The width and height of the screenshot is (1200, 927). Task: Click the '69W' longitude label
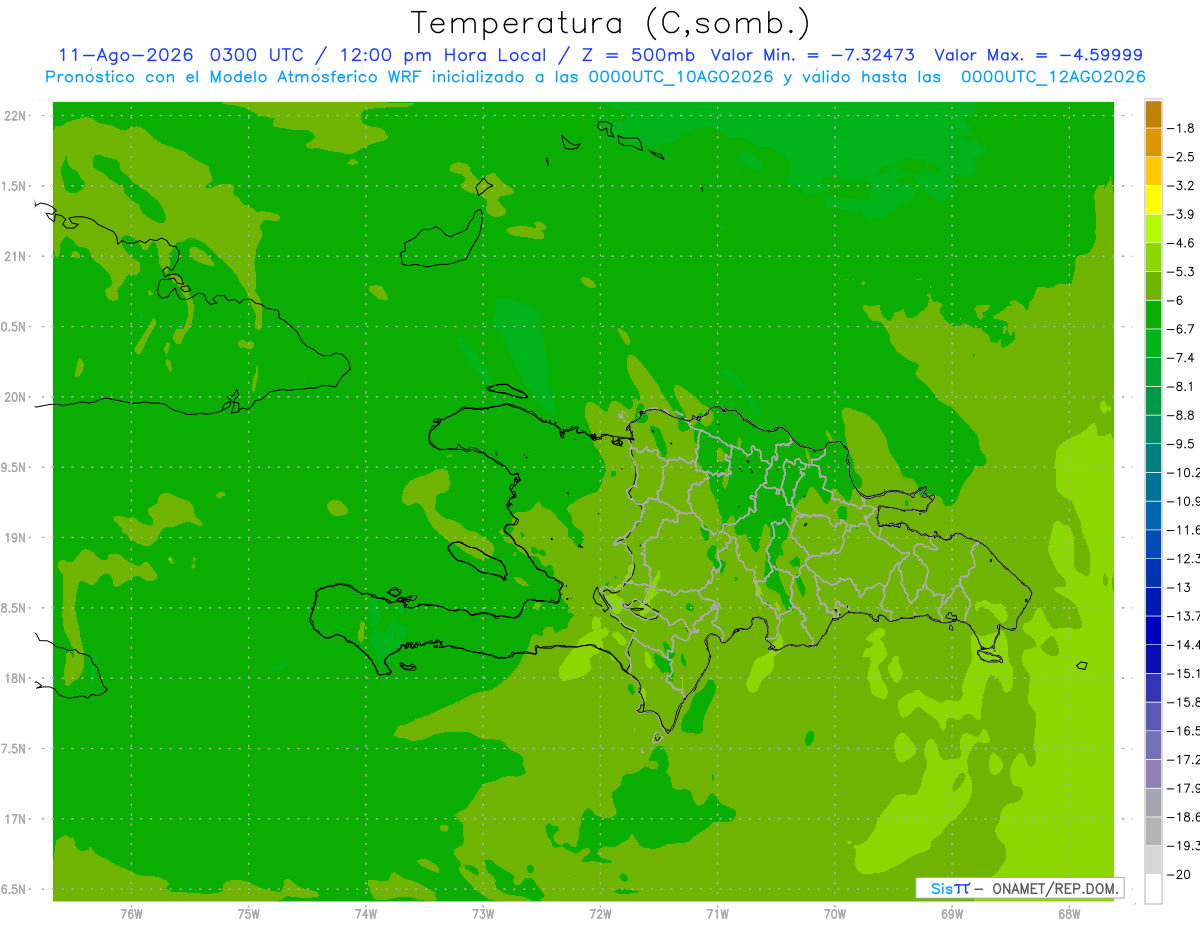[x=952, y=914]
